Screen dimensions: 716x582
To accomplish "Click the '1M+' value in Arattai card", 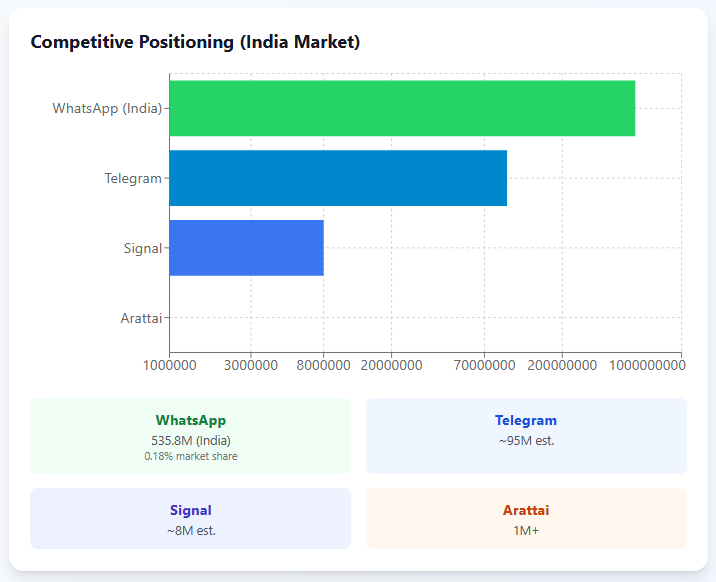I will click(x=526, y=530).
